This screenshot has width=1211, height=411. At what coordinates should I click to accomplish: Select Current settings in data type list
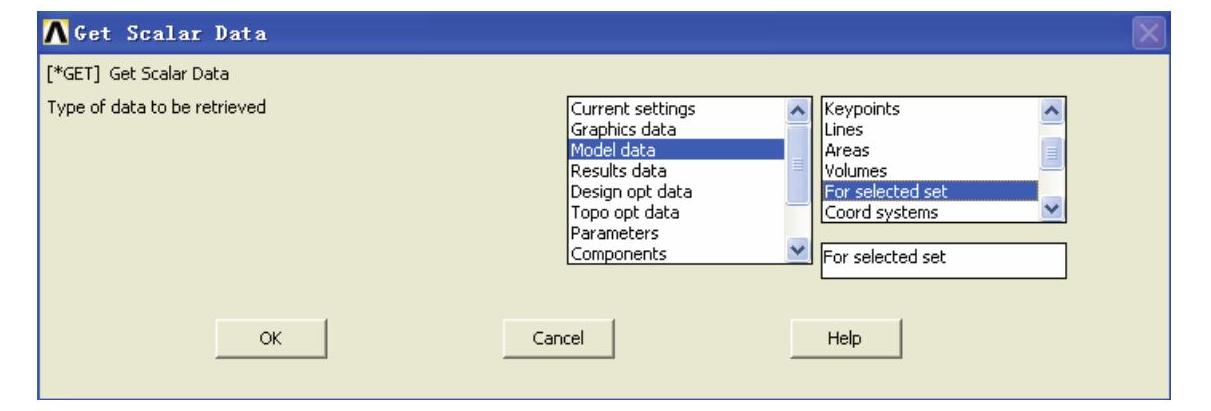coord(631,108)
